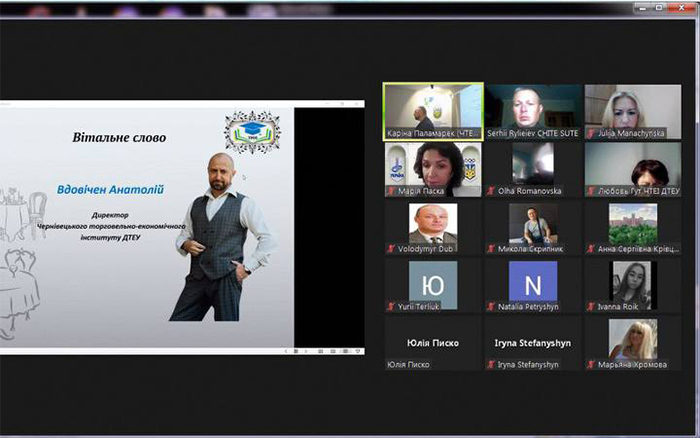The height and width of the screenshot is (438, 700).
Task: Click Natalia Petryshyn's muted microphone icon
Action: coord(491,308)
